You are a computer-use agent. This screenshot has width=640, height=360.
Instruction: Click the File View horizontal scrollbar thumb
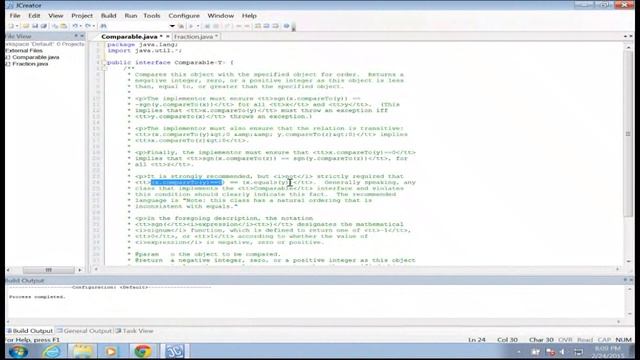tap(49, 270)
